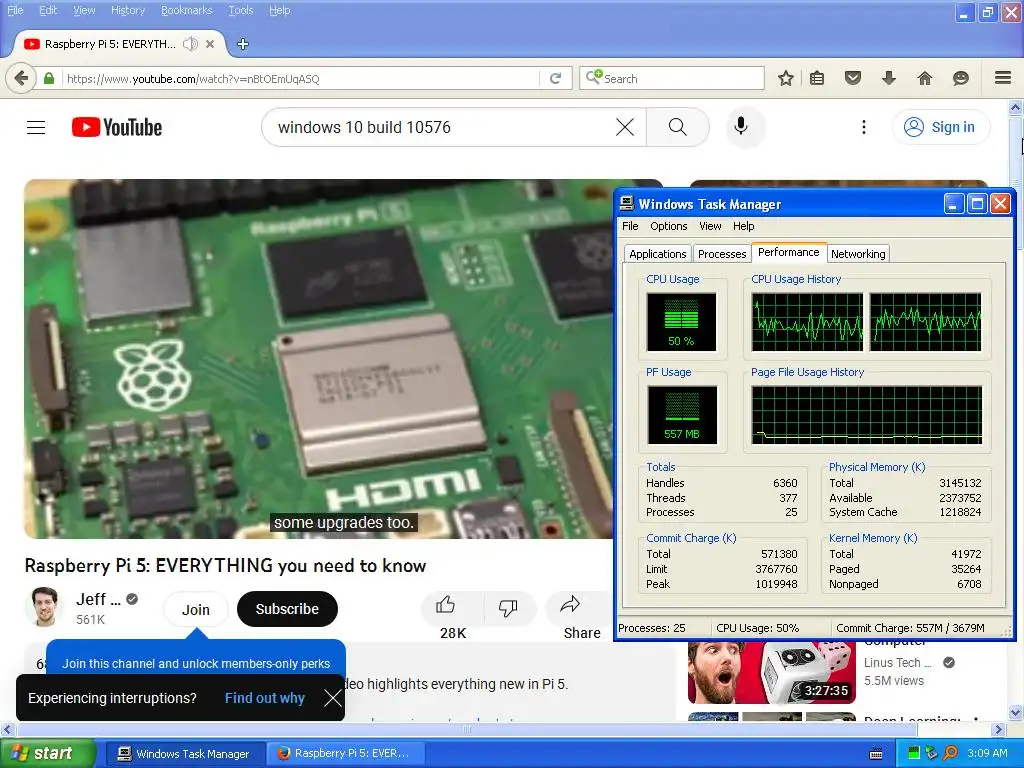1024x768 pixels.
Task: Open the Firefox Help menu
Action: coord(280,10)
